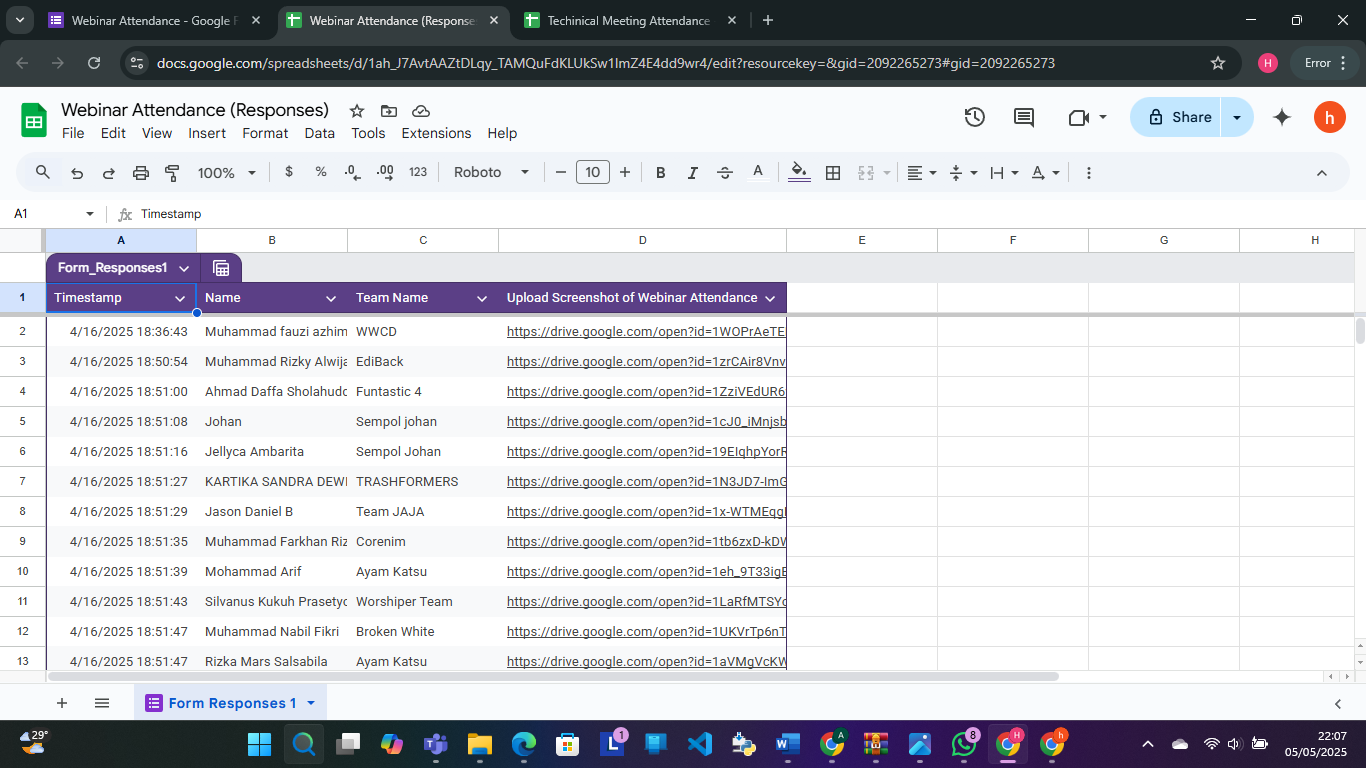Open the Data menu
Image resolution: width=1366 pixels, height=768 pixels.
tap(320, 133)
